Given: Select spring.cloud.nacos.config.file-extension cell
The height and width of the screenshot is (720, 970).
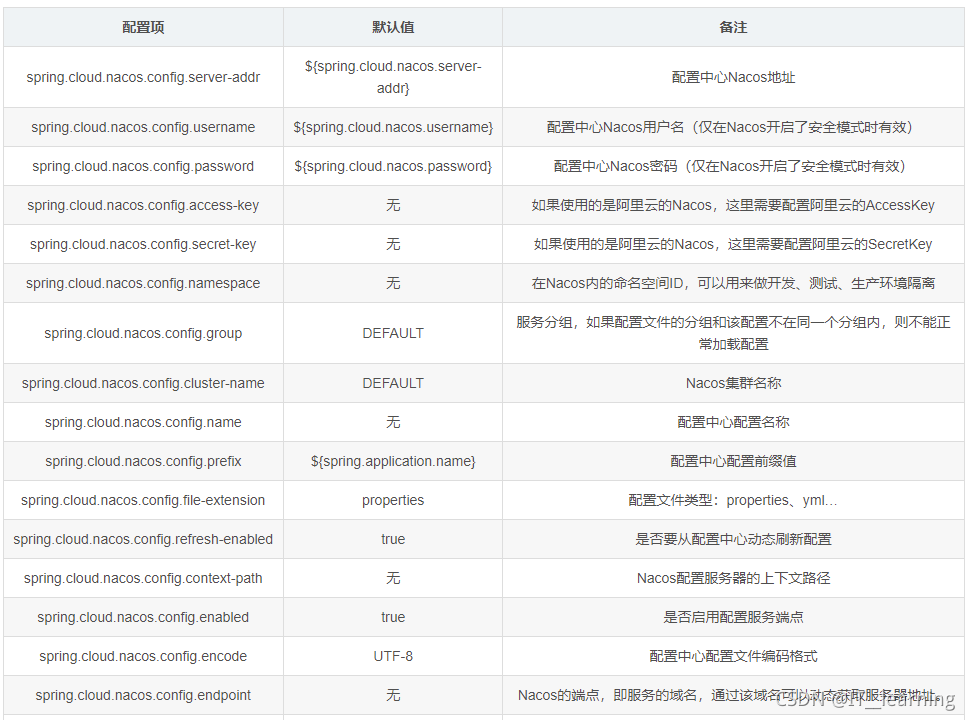Looking at the screenshot, I should click(x=143, y=500).
